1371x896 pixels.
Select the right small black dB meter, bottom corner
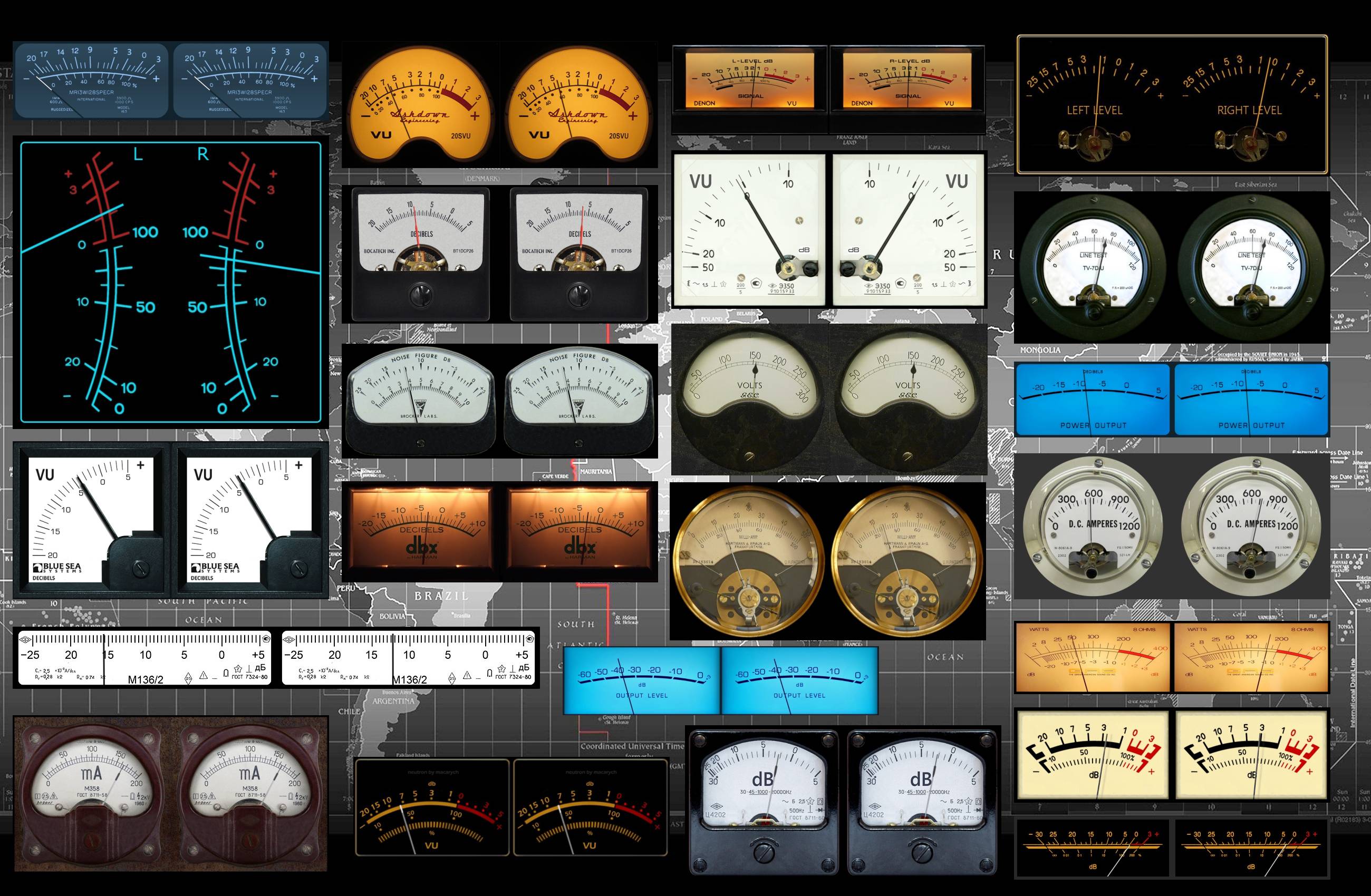tap(1251, 849)
